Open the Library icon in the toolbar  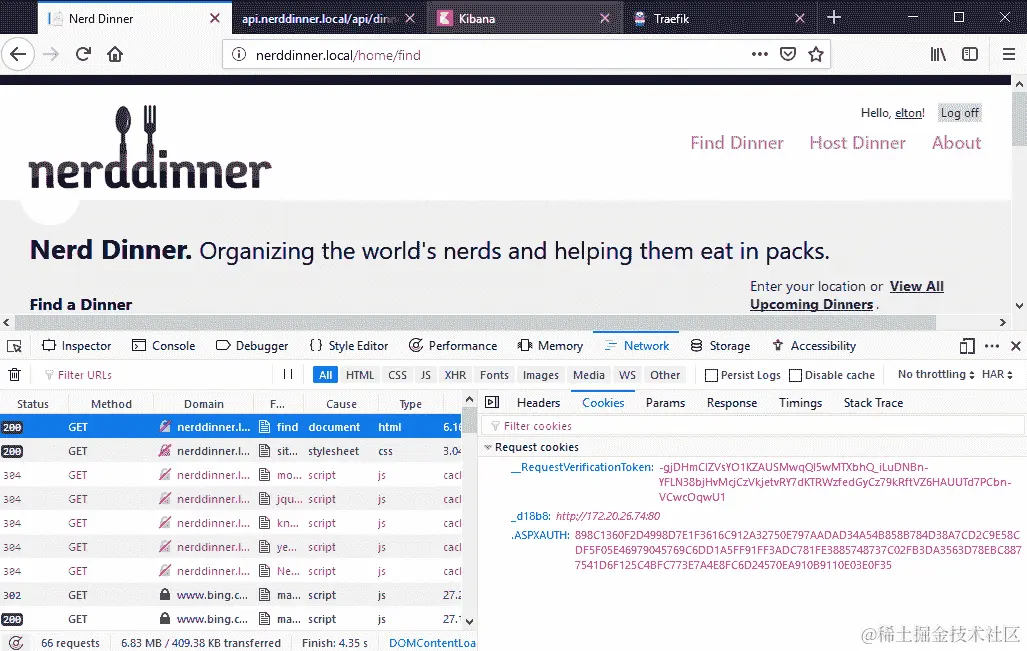tap(938, 54)
